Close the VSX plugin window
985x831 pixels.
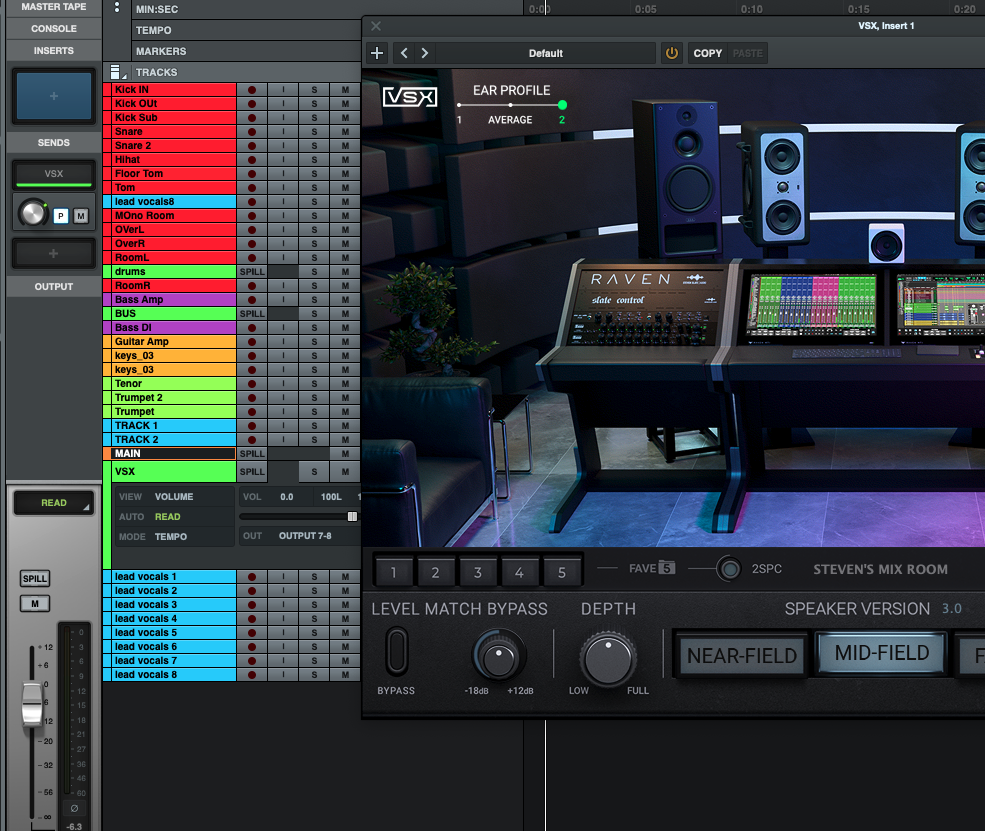[x=376, y=26]
